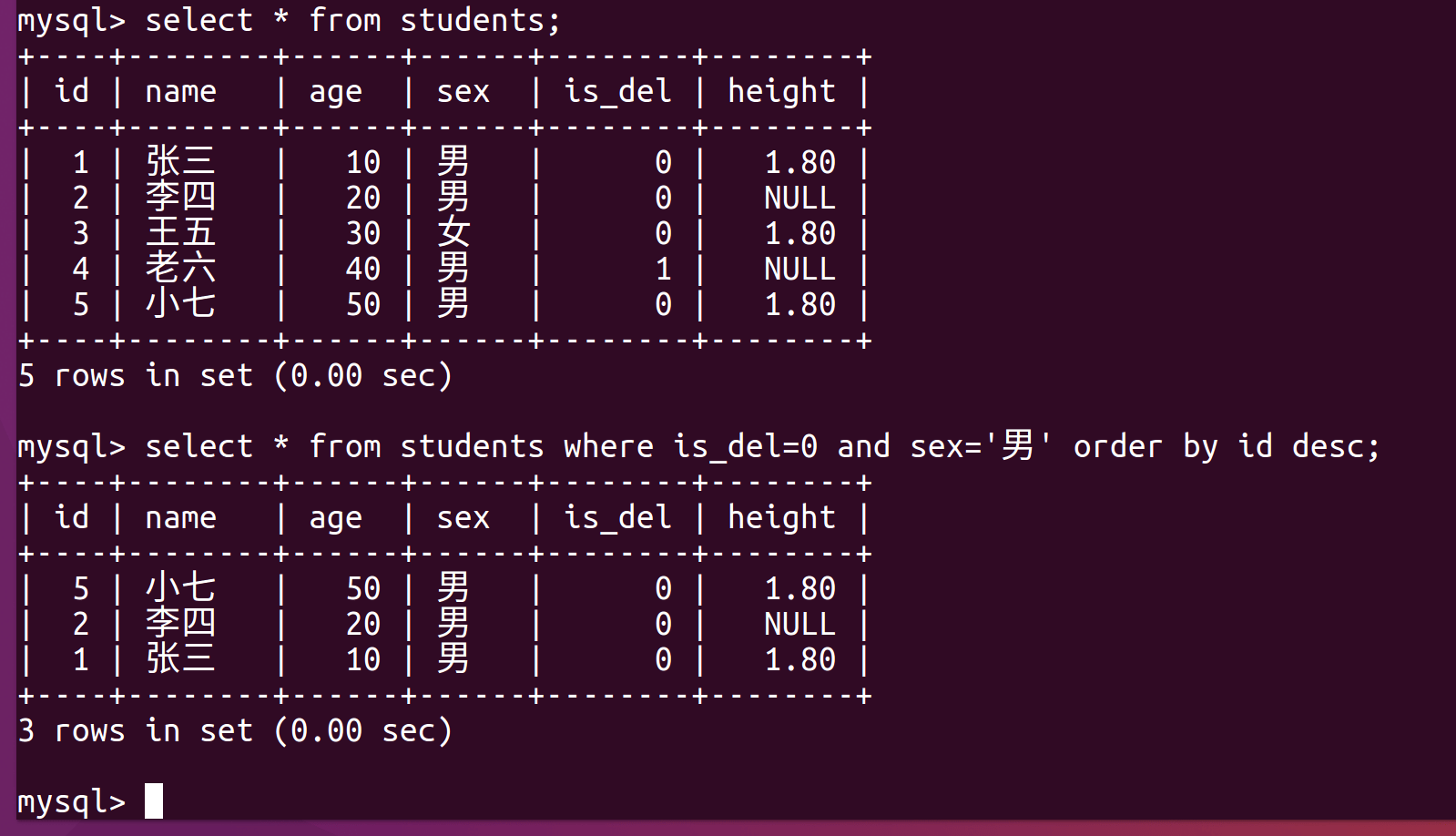
Task: Click the 'name' header in first table
Action: 181,91
